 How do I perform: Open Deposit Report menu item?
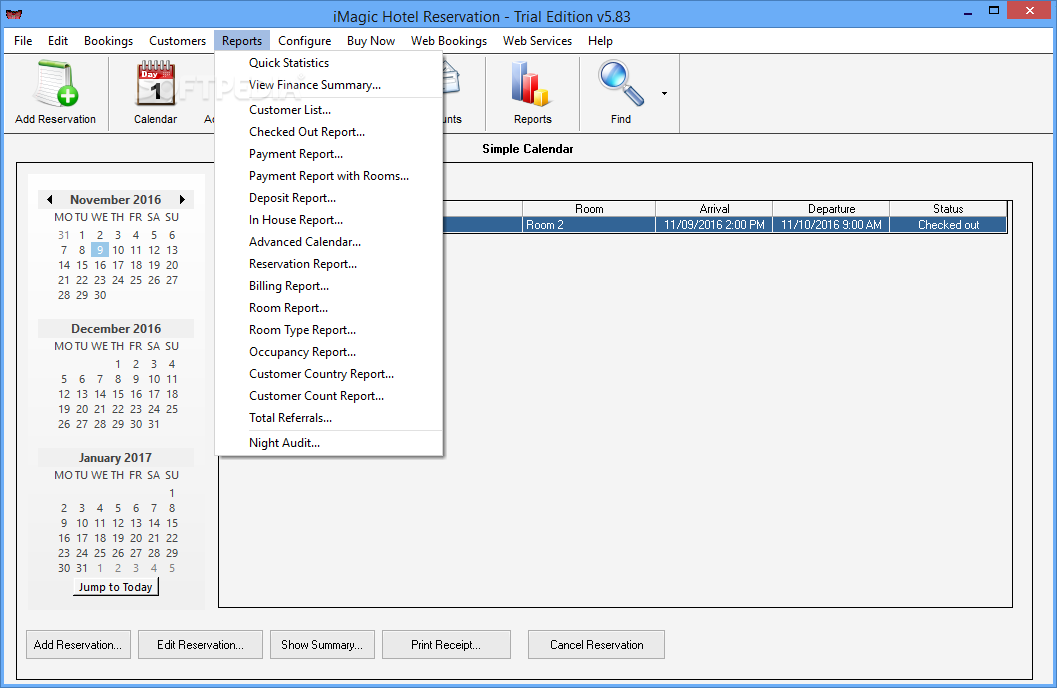pyautogui.click(x=329, y=198)
